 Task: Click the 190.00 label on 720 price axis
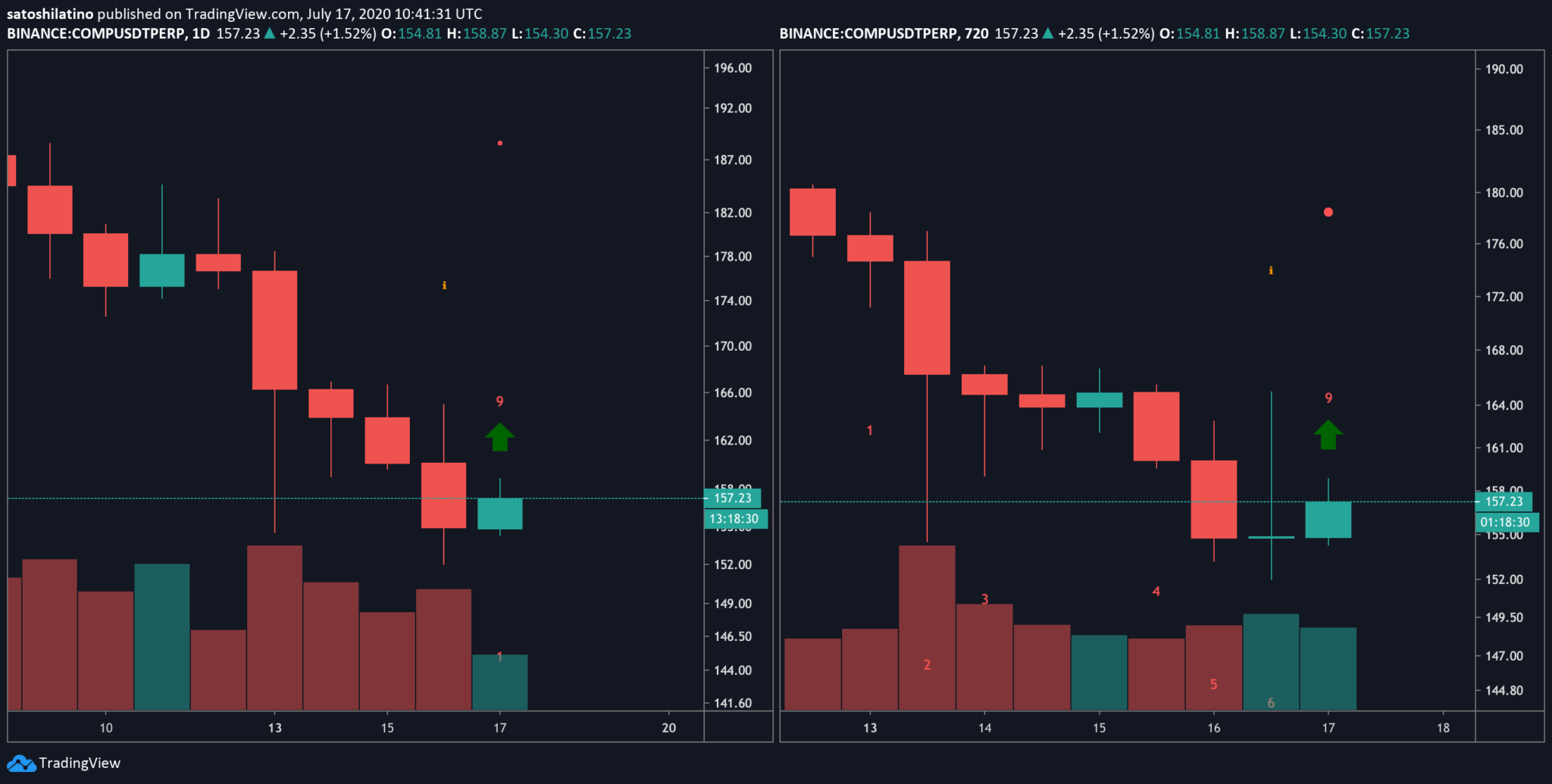(x=1504, y=69)
